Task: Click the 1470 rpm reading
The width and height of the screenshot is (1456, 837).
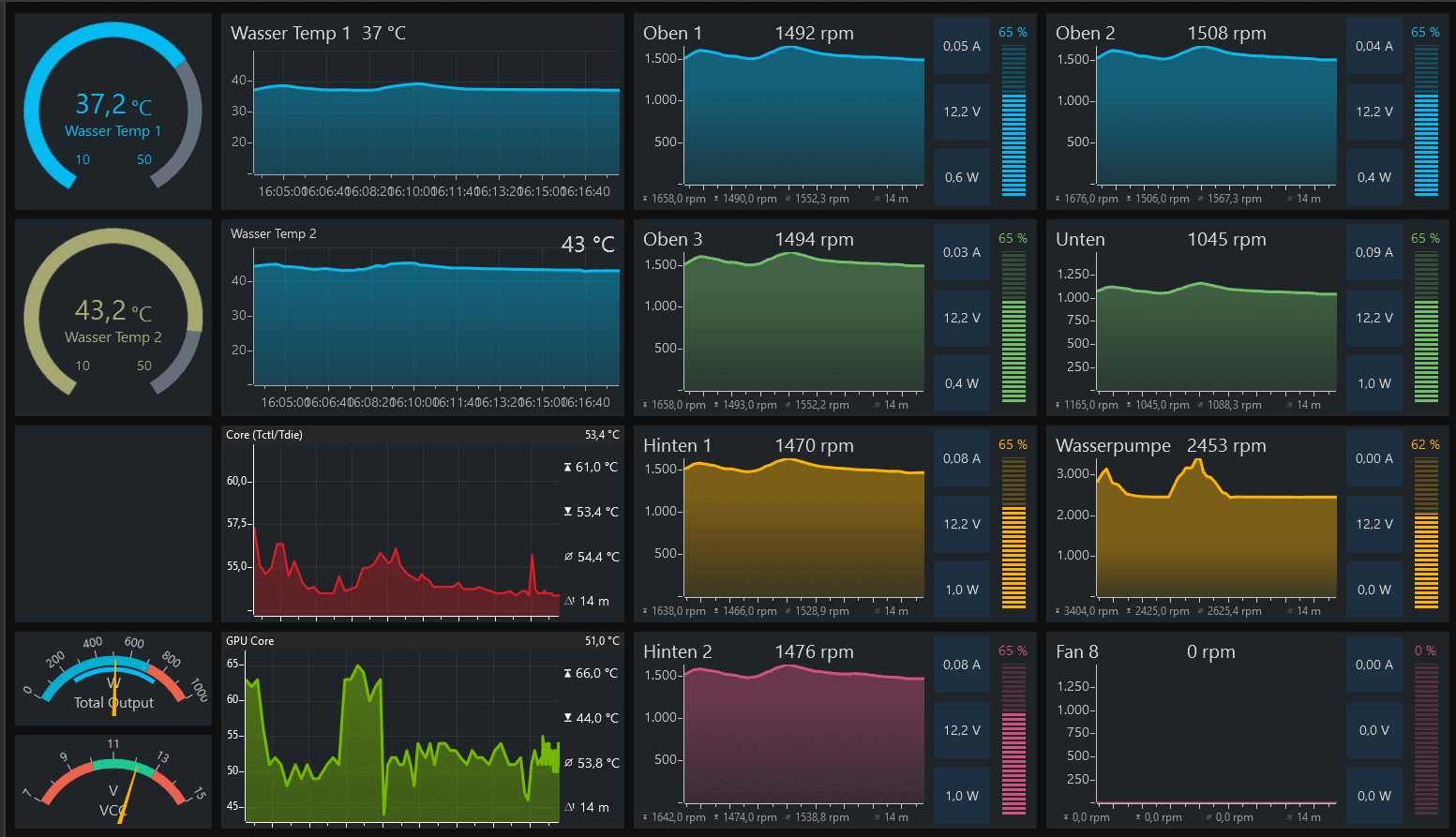Action: pos(814,445)
